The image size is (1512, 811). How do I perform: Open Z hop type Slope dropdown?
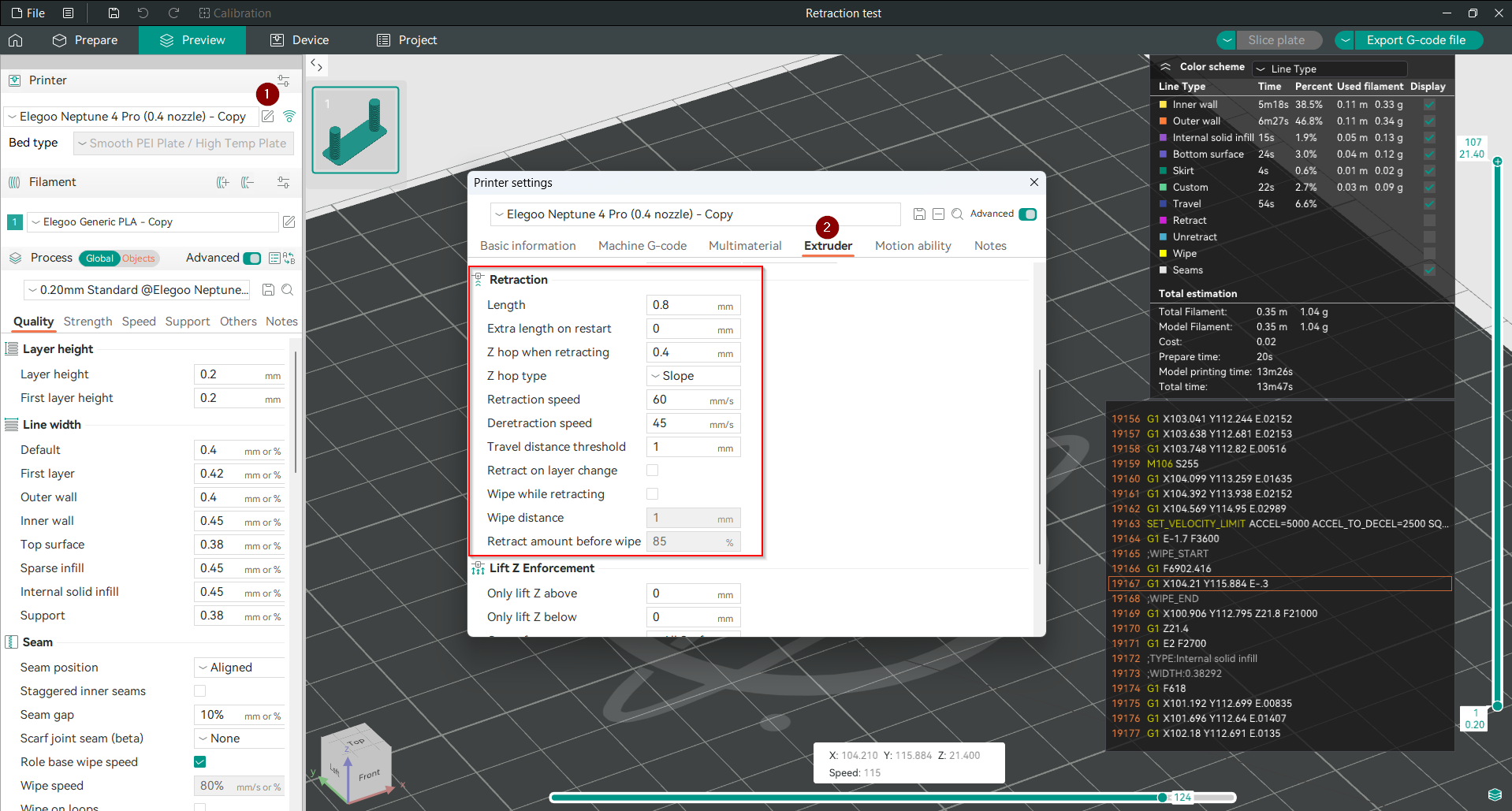click(693, 376)
